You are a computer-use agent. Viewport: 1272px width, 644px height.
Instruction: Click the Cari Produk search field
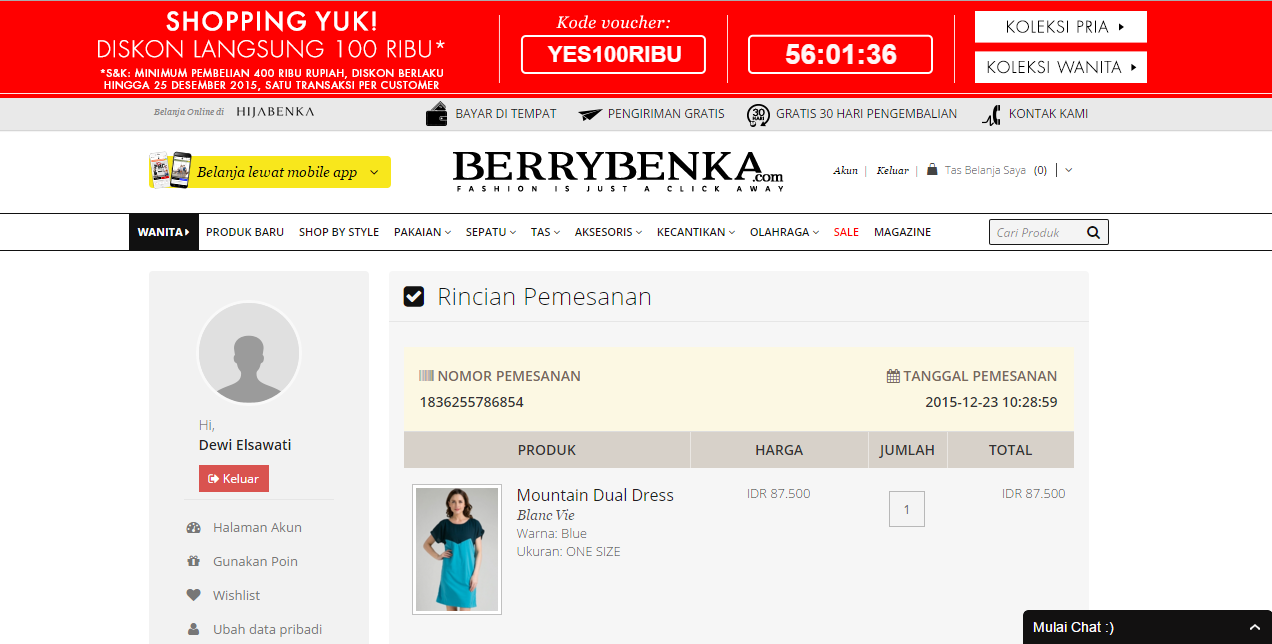tap(1037, 233)
